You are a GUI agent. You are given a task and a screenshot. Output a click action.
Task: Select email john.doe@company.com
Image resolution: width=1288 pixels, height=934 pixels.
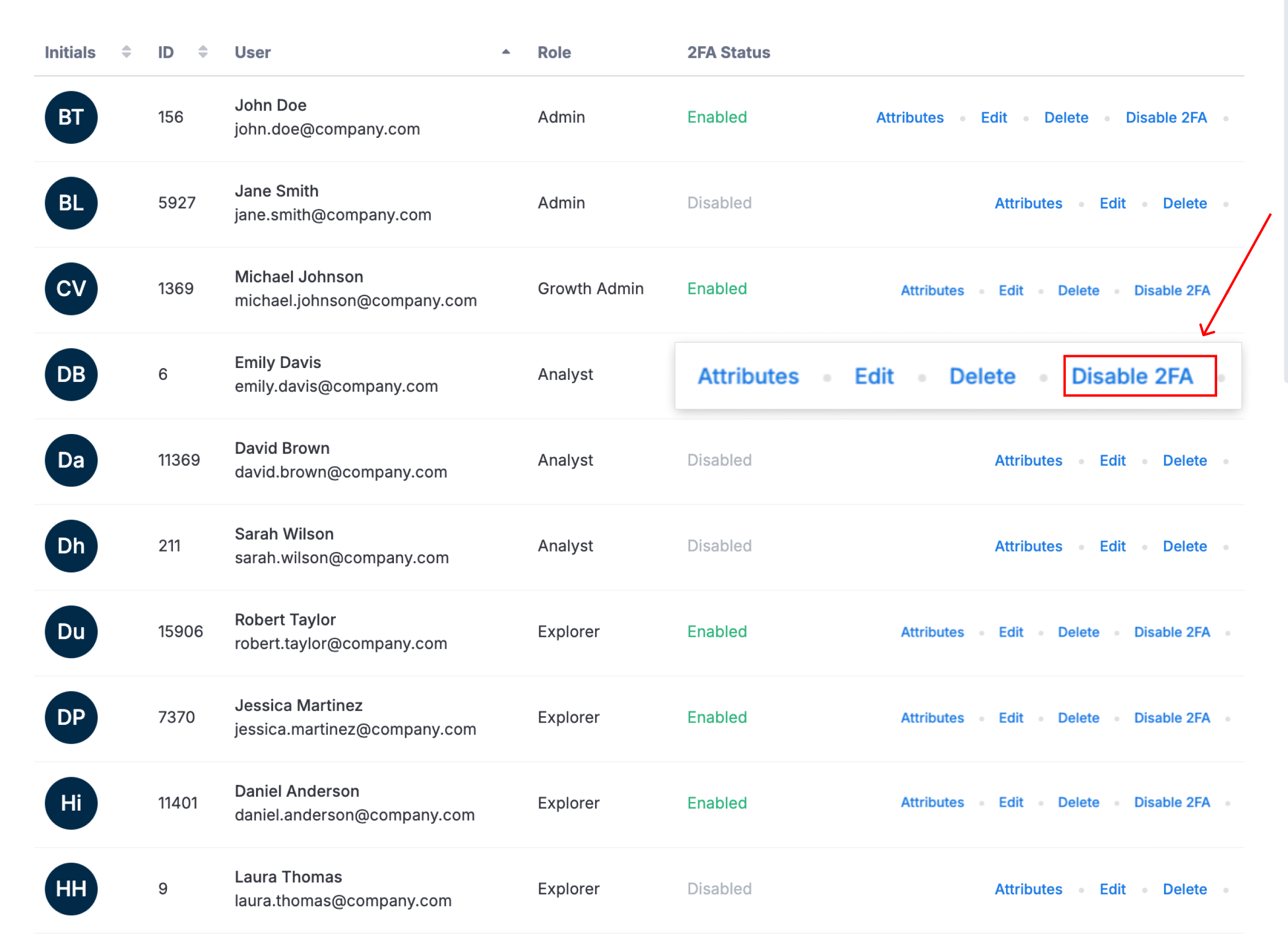327,129
